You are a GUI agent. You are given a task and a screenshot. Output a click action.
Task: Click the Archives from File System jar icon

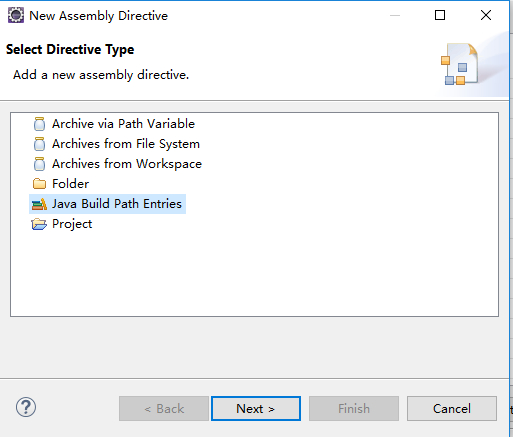coord(39,144)
